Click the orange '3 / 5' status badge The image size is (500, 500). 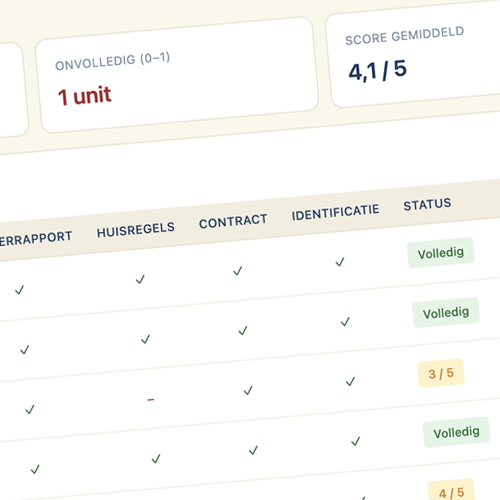tap(441, 373)
